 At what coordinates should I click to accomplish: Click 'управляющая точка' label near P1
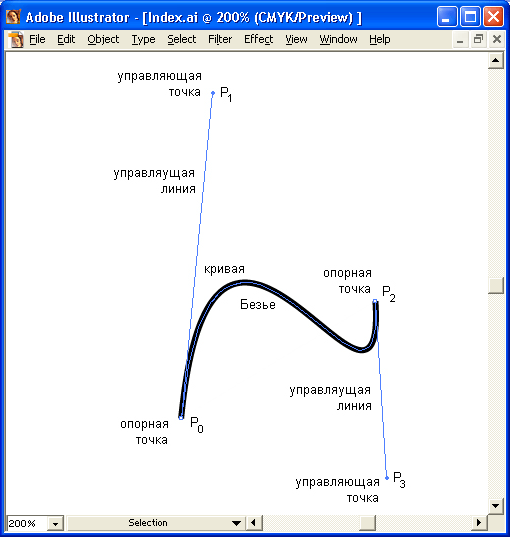tap(159, 84)
